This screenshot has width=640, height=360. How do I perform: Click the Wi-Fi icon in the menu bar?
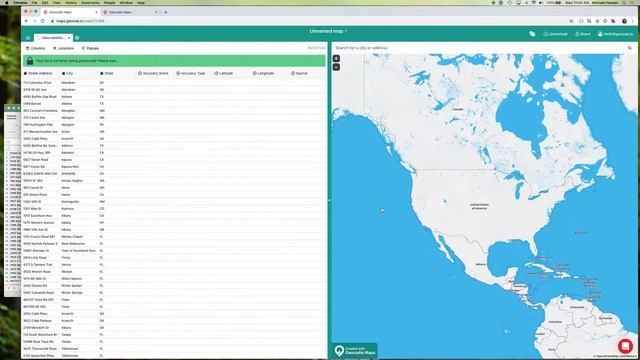tap(533, 2)
